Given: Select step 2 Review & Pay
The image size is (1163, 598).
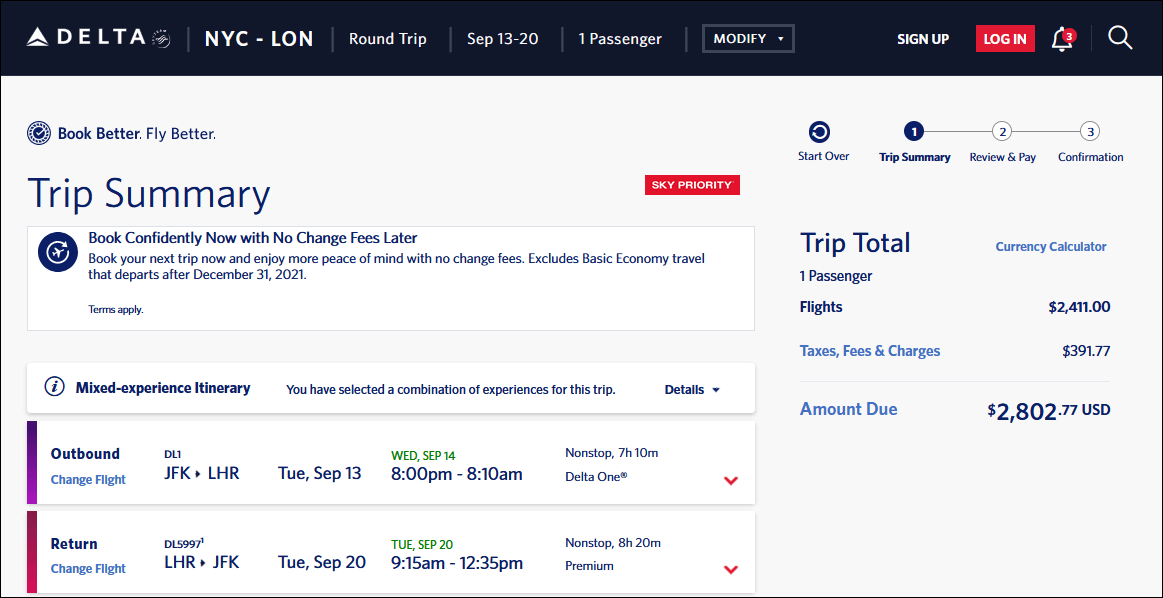Looking at the screenshot, I should (x=1002, y=131).
